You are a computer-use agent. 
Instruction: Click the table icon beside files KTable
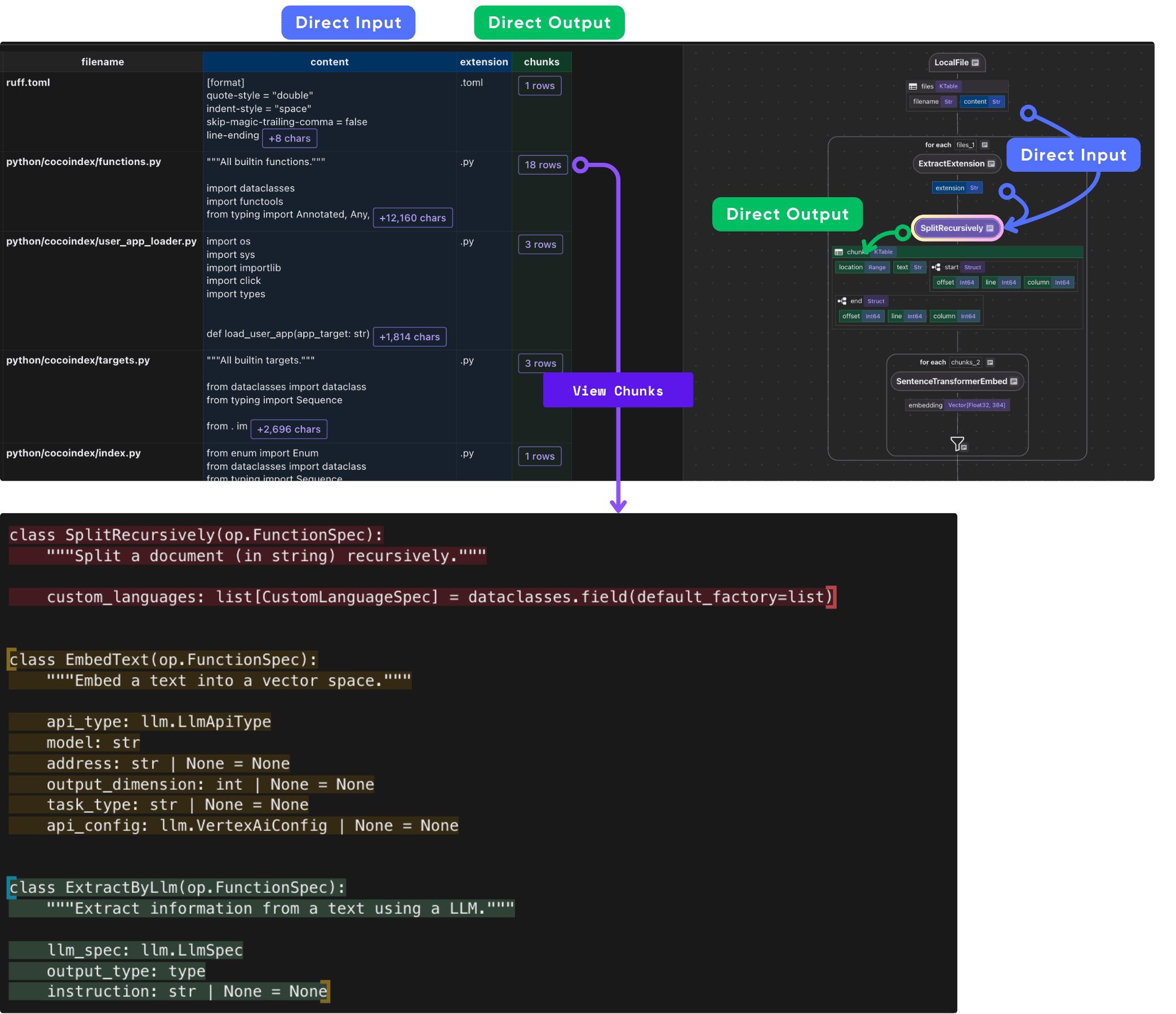point(913,87)
